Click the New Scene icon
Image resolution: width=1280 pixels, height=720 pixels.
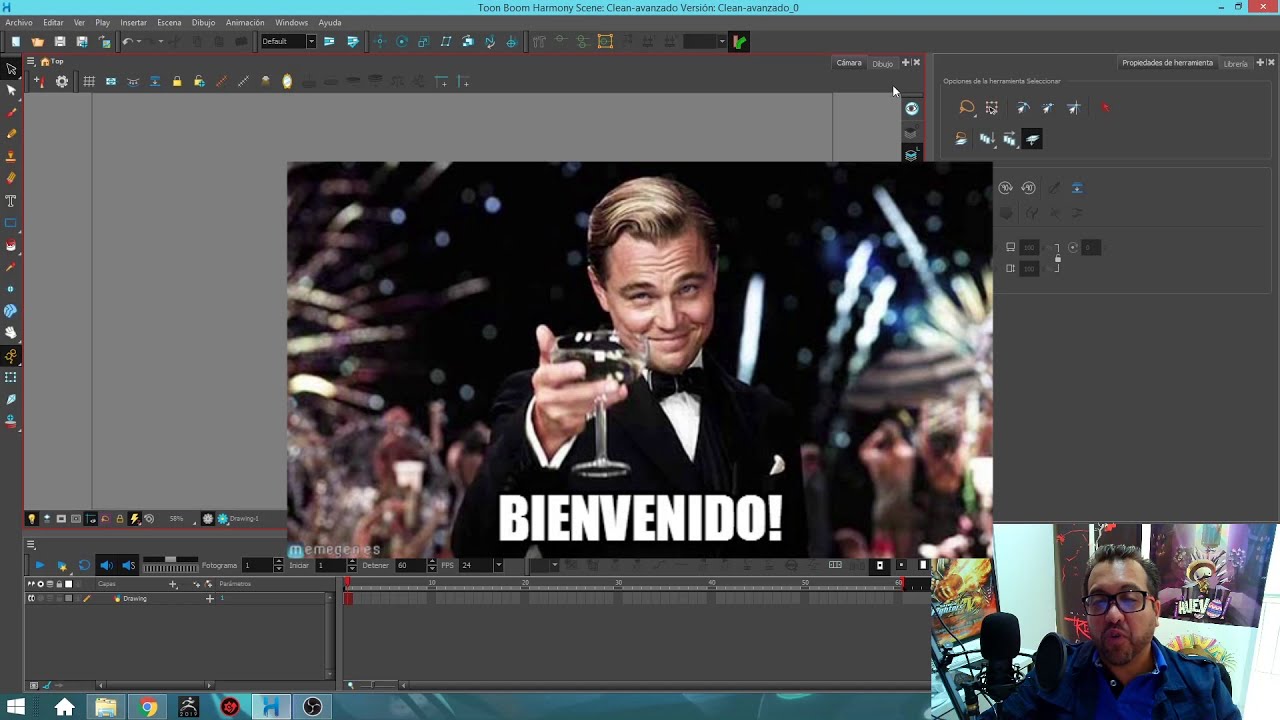coord(16,41)
